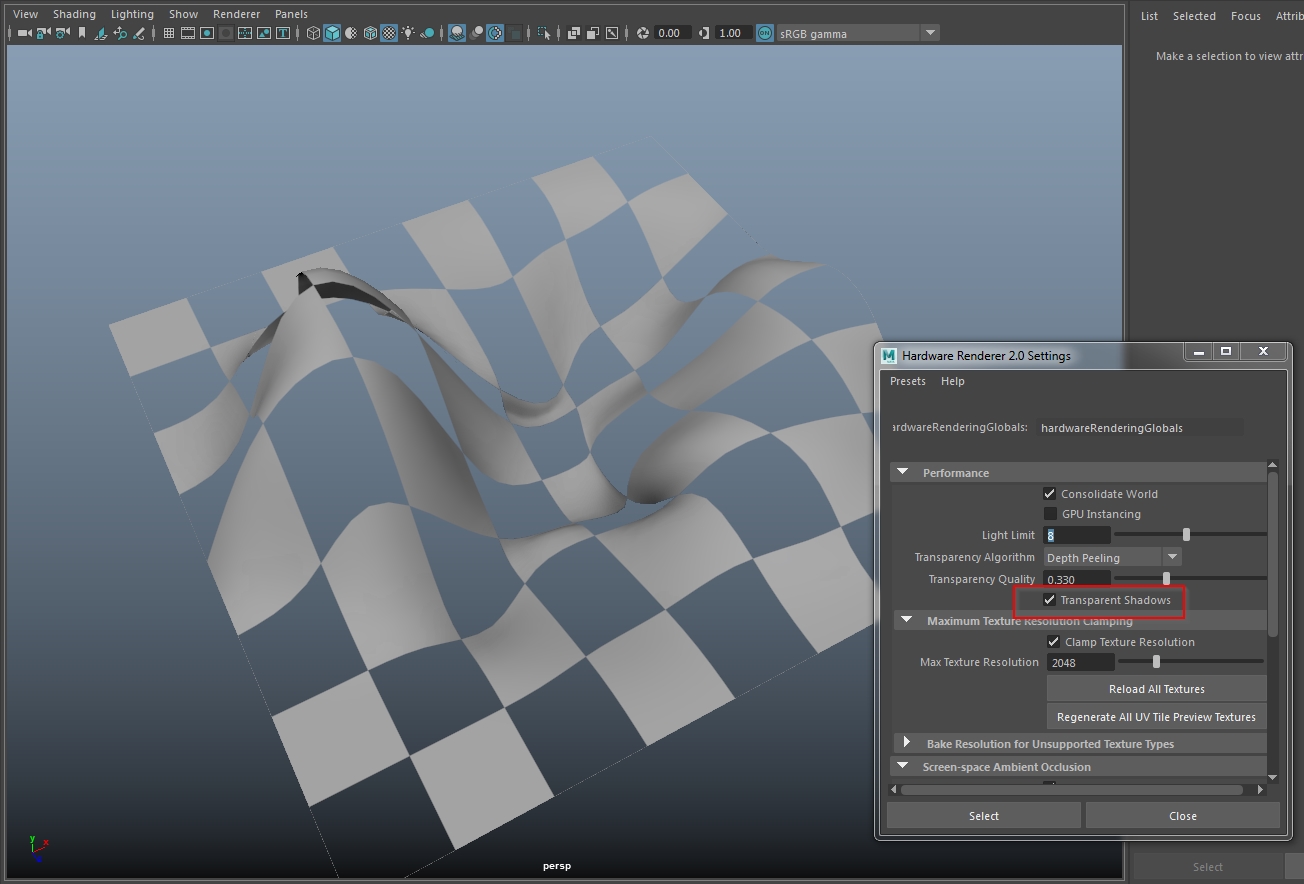Viewport: 1304px width, 884px height.
Task: Expand Bake Resolution for Unsupported Texture Types
Action: [907, 743]
